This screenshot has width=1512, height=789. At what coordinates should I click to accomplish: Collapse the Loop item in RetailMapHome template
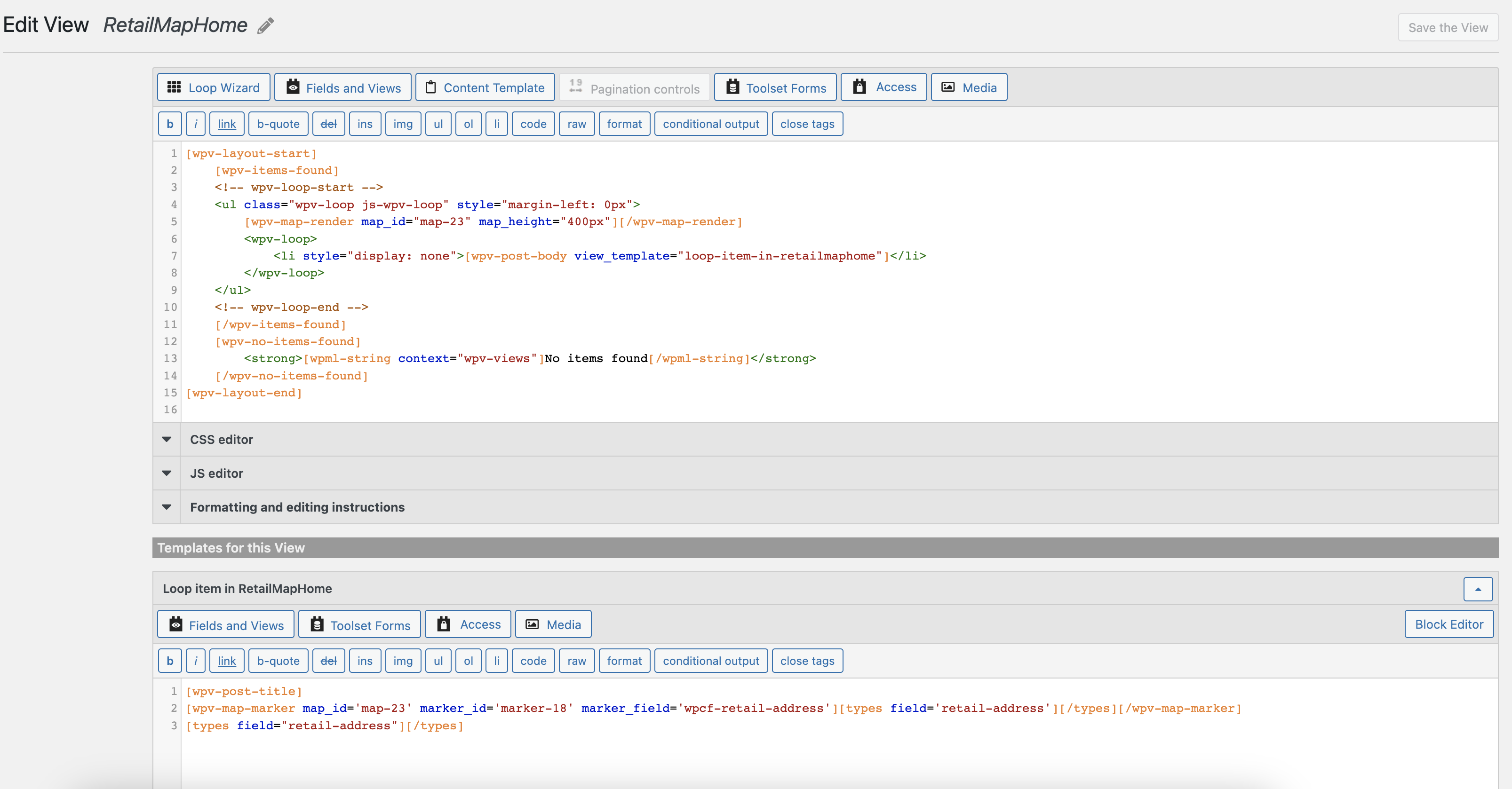pos(1478,589)
